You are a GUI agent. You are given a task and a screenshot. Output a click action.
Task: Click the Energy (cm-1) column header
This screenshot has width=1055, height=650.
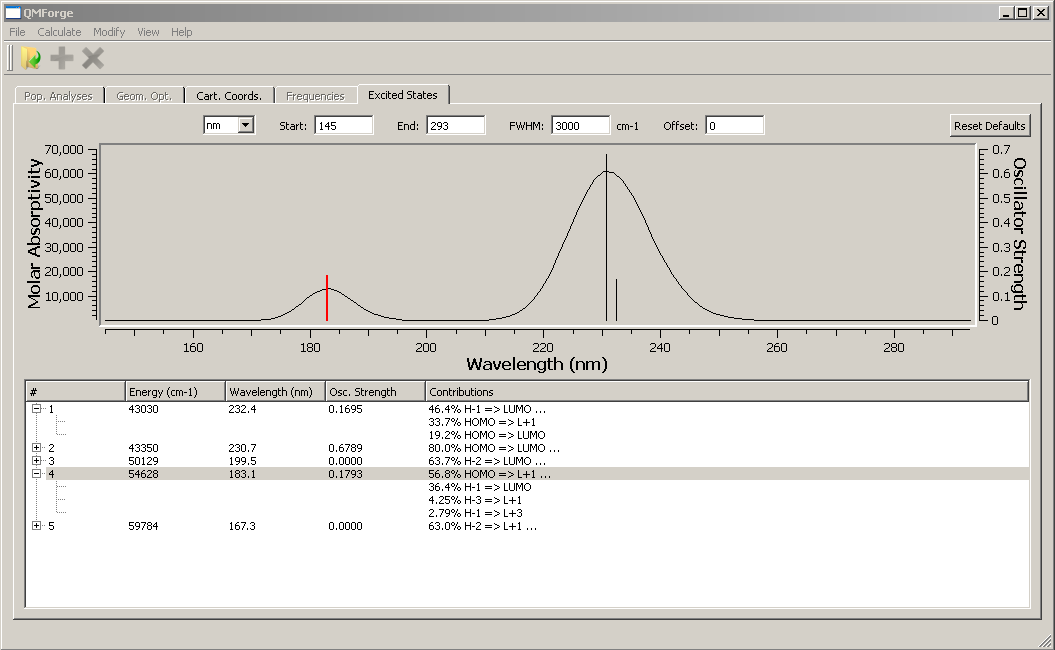175,392
